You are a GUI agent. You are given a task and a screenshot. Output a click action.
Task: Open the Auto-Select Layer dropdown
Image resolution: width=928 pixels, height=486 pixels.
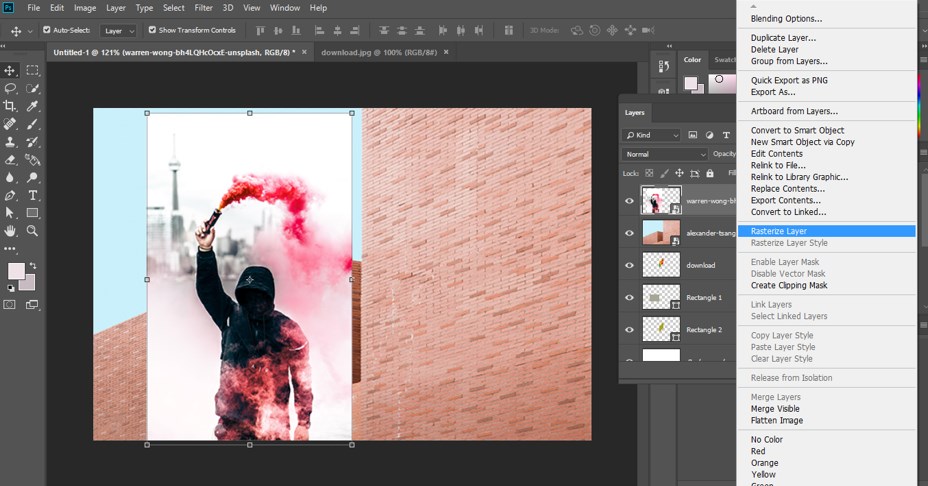click(119, 31)
